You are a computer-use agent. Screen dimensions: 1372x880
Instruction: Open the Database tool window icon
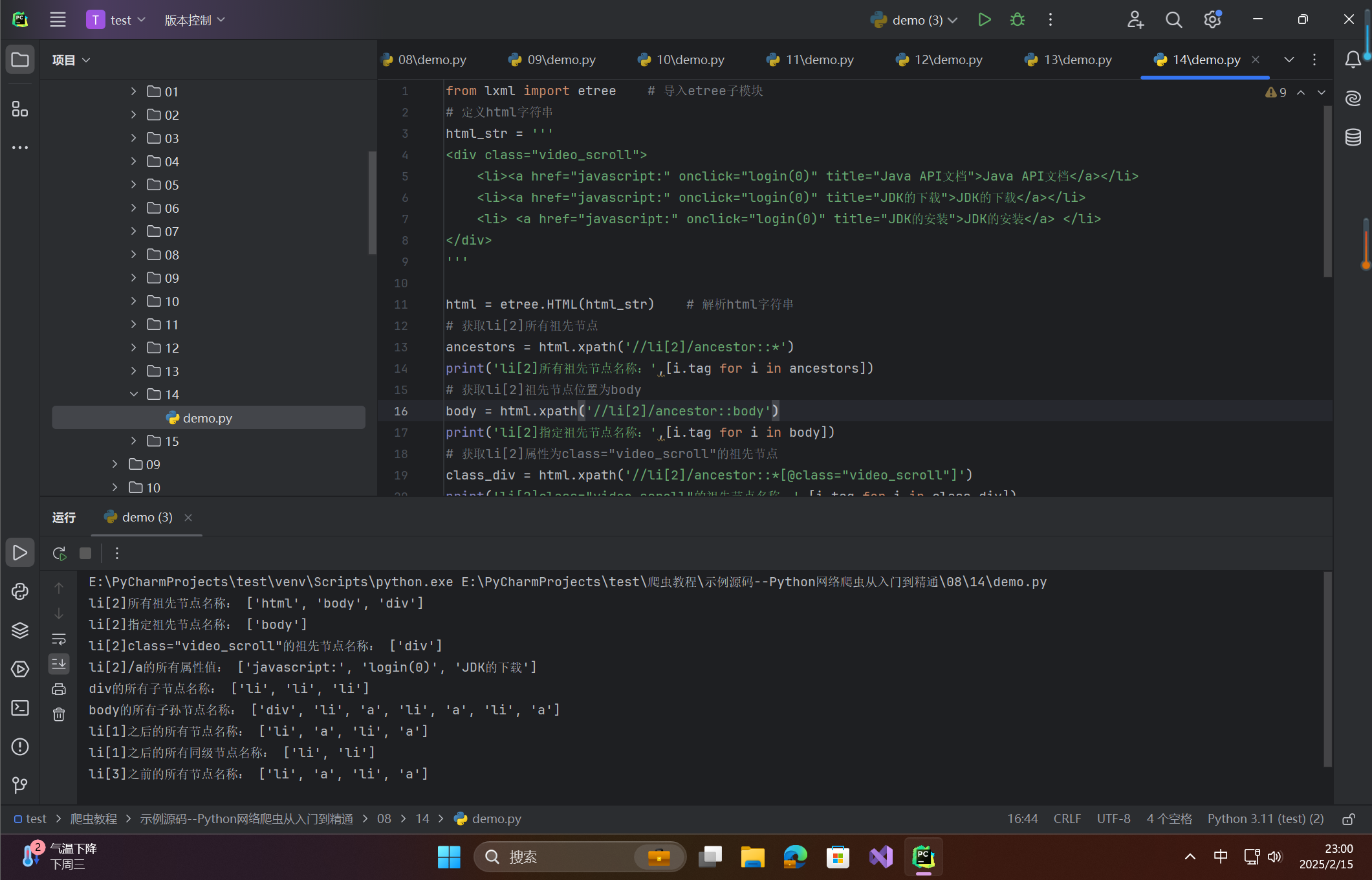click(x=1353, y=137)
